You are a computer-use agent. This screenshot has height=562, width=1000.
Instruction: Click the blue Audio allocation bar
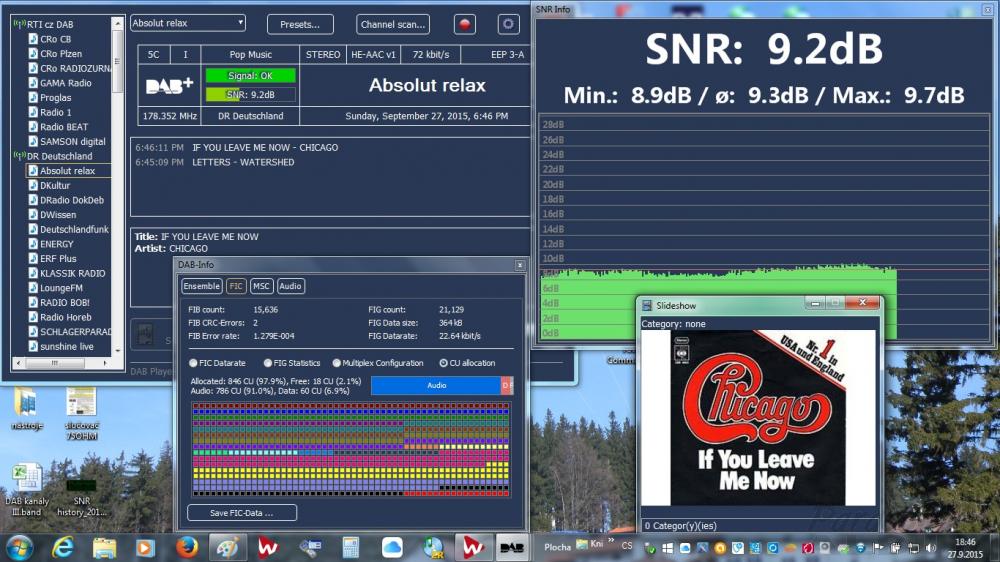[436, 385]
